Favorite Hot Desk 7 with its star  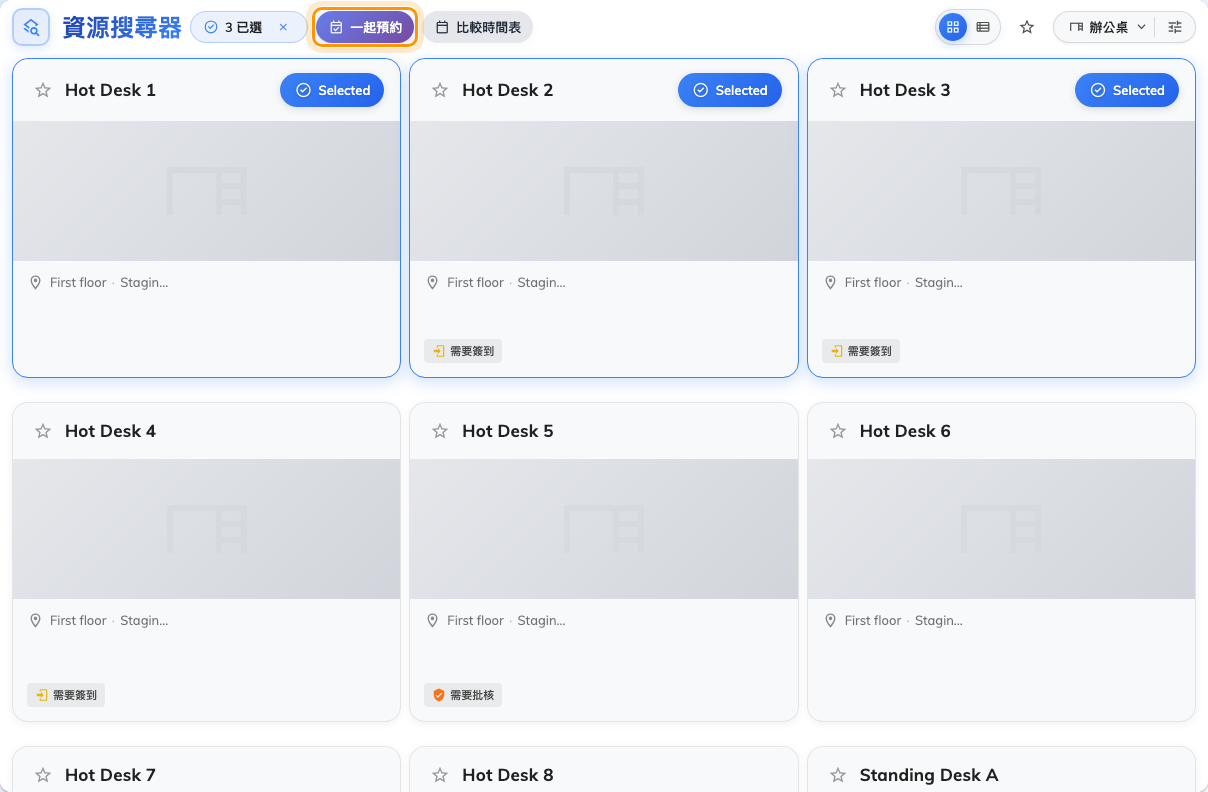43,775
